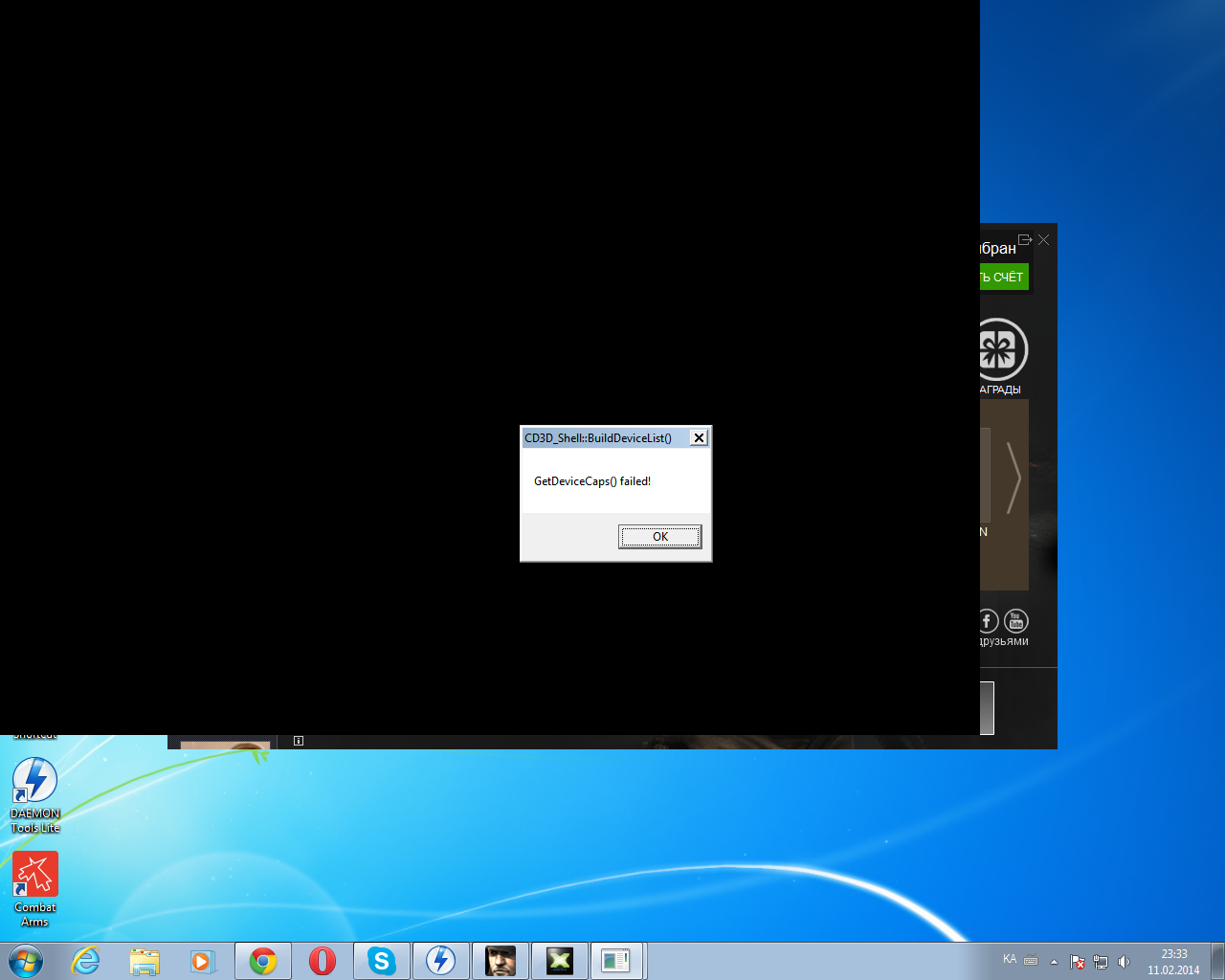Image resolution: width=1225 pixels, height=980 pixels.
Task: Open the DirectX diagnostic taskbar item
Action: point(559,961)
